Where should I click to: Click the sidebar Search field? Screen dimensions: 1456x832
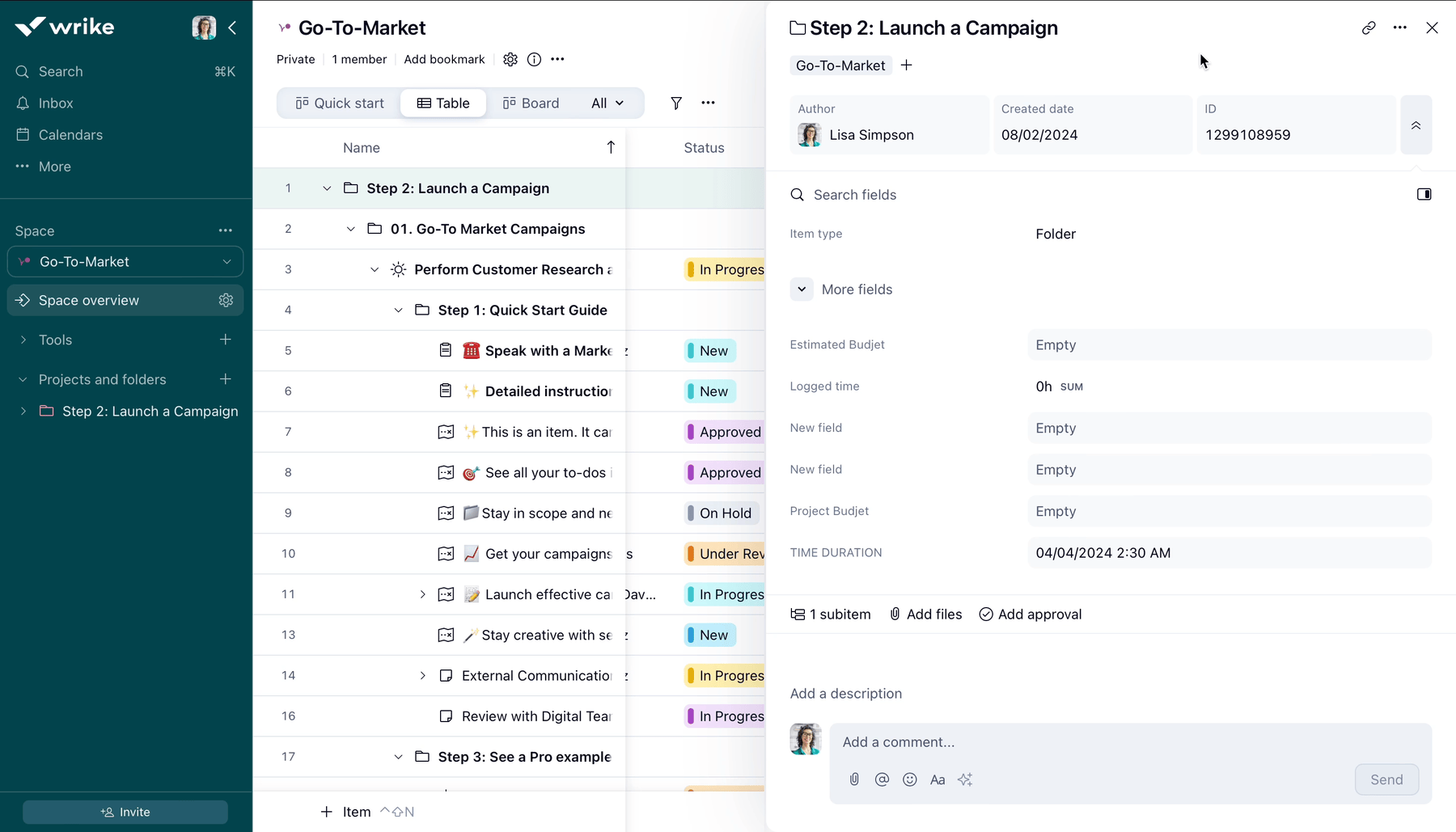pyautogui.click(x=125, y=72)
